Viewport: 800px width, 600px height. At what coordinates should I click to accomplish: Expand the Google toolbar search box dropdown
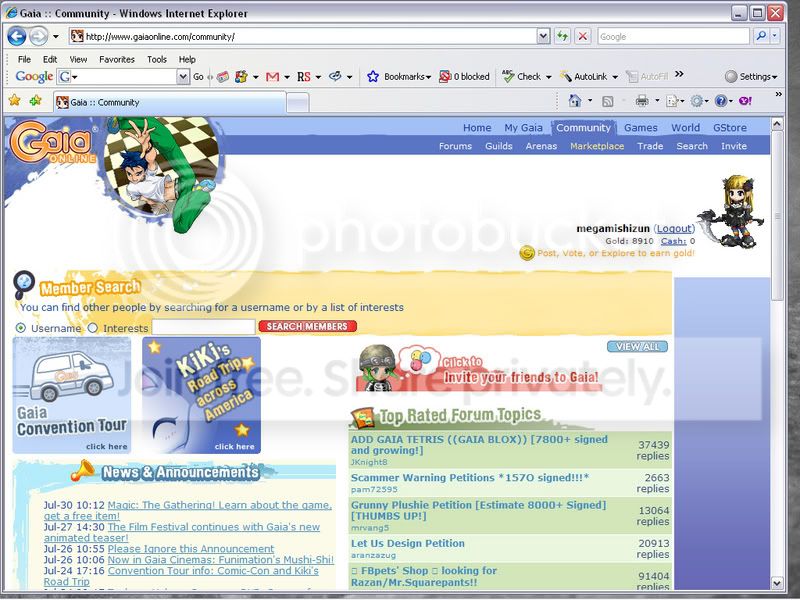[x=183, y=77]
